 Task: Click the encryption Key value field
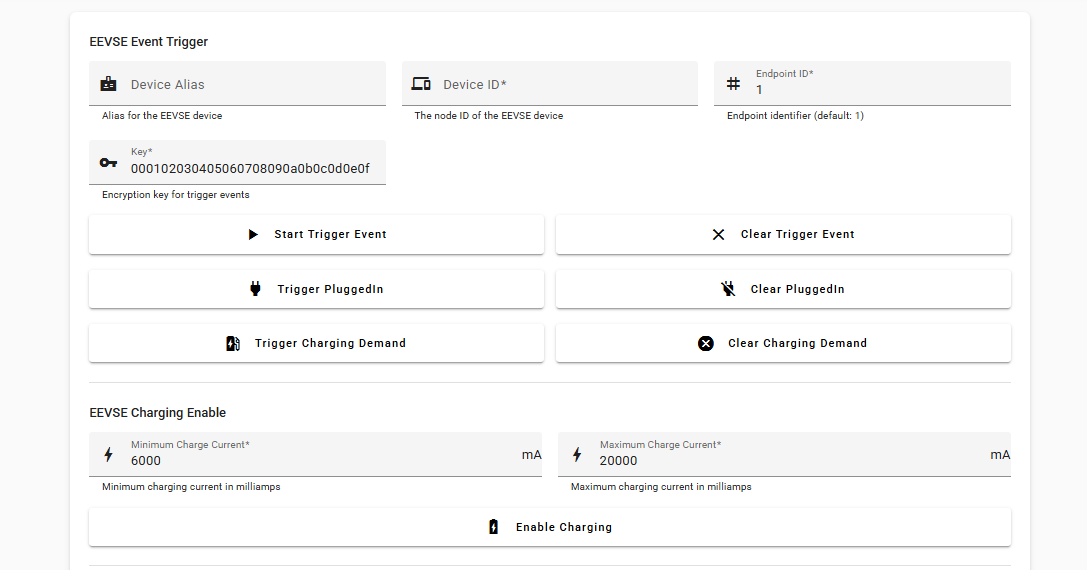pyautogui.click(x=250, y=169)
